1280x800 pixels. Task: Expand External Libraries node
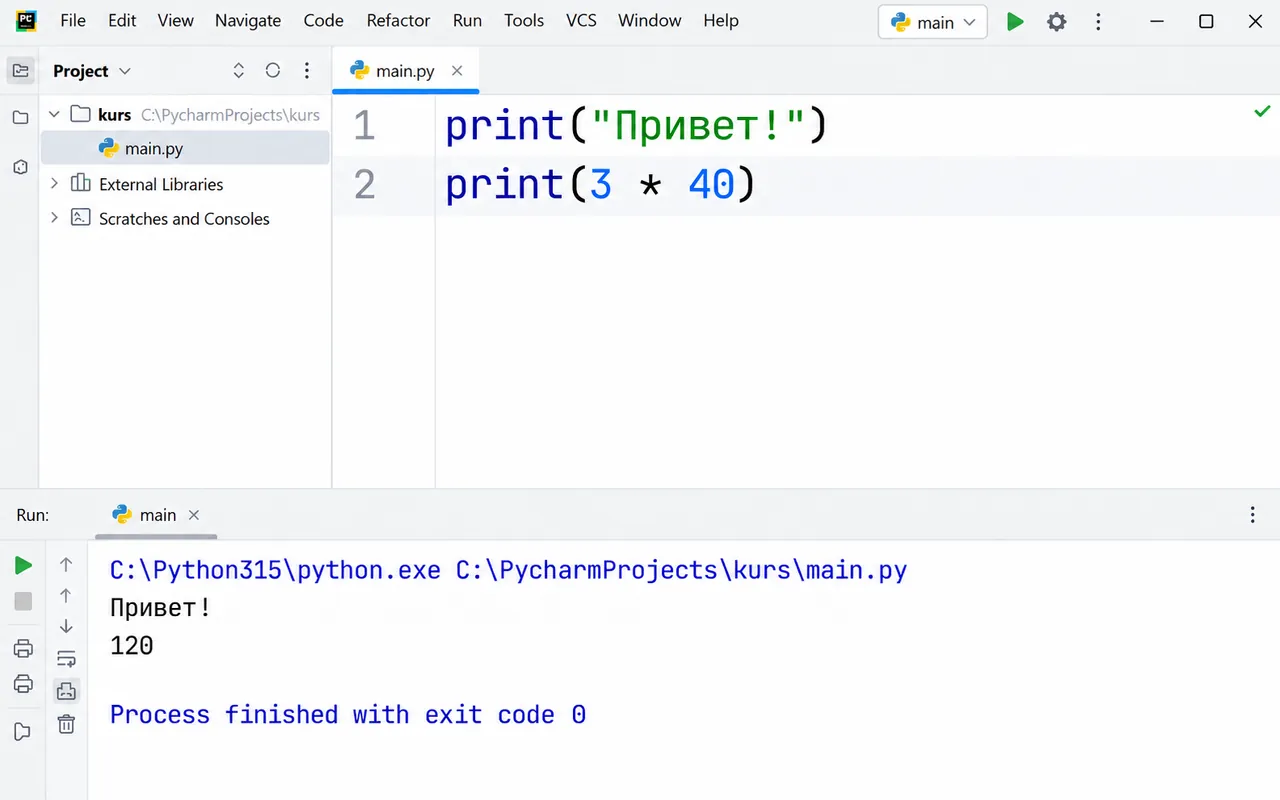(x=55, y=184)
